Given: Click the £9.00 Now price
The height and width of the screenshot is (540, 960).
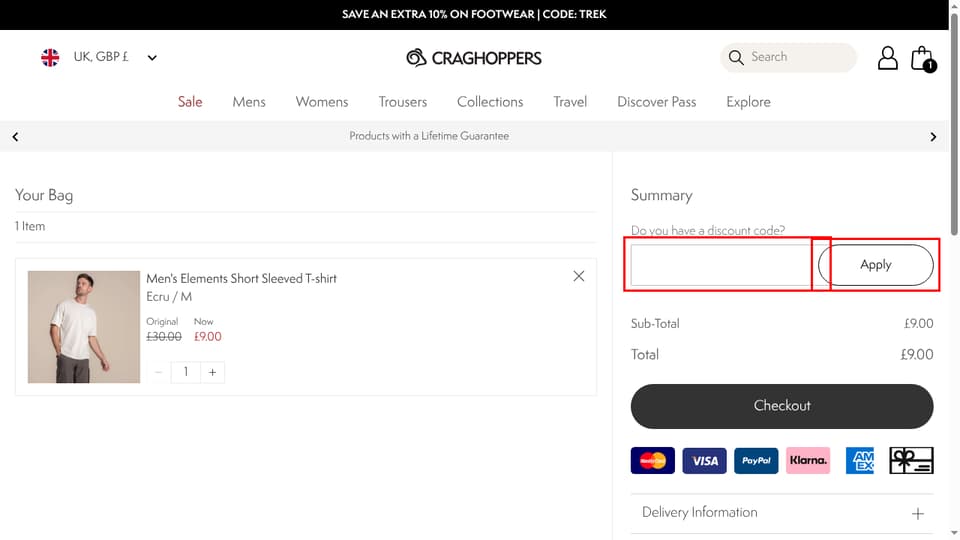Looking at the screenshot, I should pyautogui.click(x=208, y=337).
